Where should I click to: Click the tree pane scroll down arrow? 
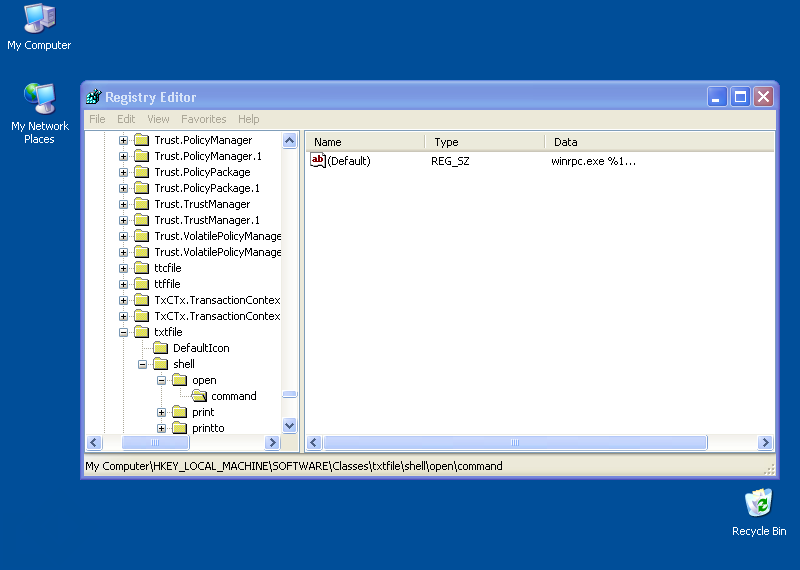(x=289, y=426)
